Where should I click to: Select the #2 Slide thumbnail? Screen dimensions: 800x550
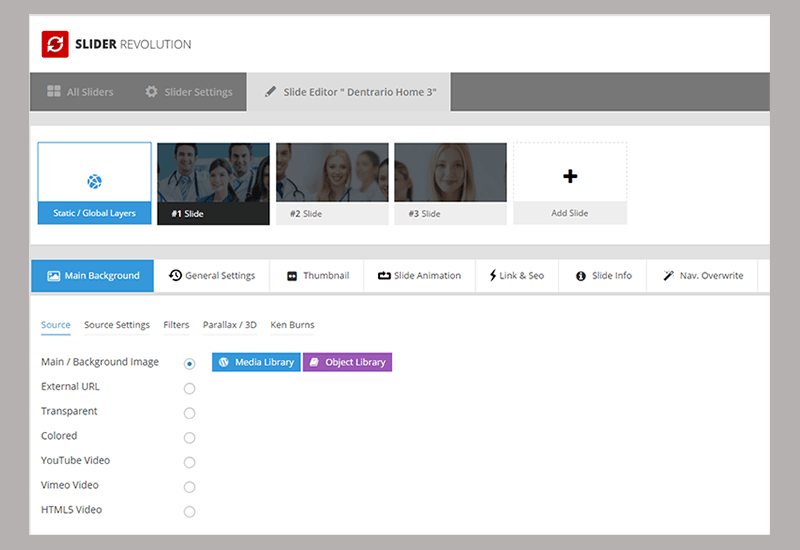click(x=332, y=184)
